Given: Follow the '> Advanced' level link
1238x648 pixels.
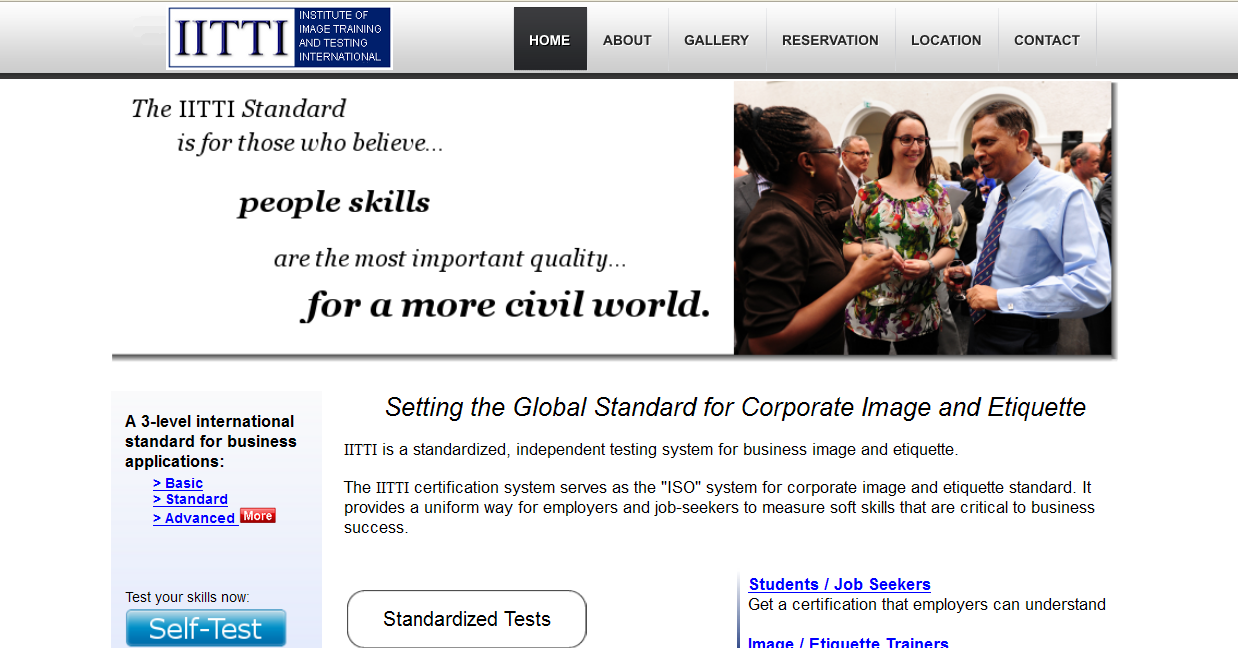Looking at the screenshot, I should tap(194, 518).
